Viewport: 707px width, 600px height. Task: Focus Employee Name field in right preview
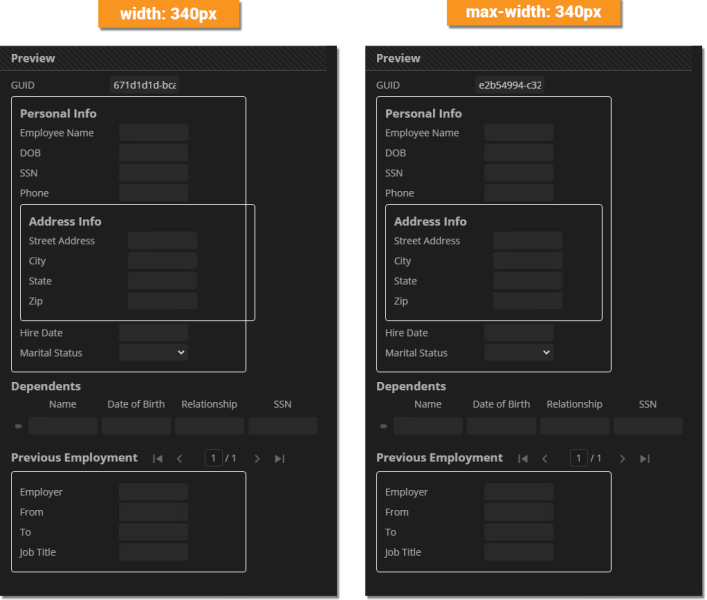pyautogui.click(x=519, y=133)
